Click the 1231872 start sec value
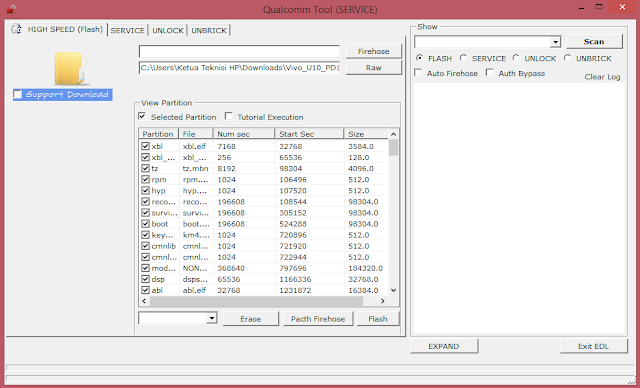 click(295, 290)
